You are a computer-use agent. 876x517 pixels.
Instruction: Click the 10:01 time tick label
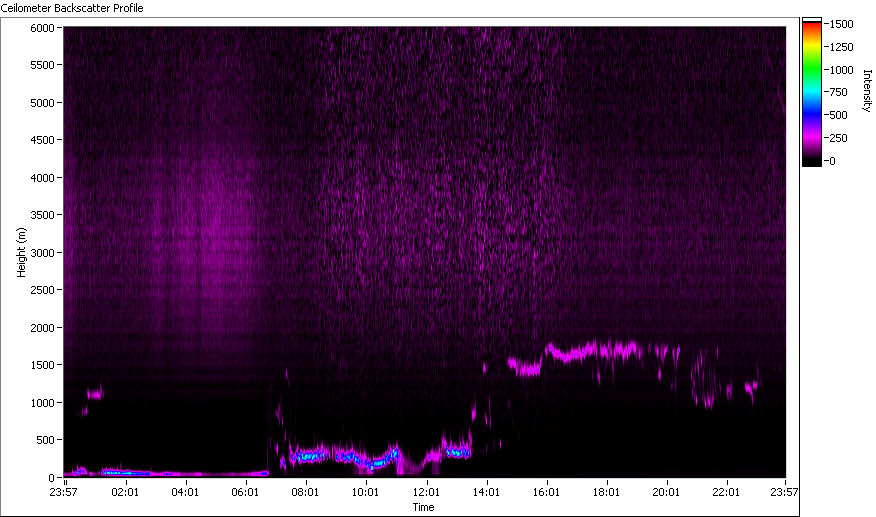(x=365, y=492)
